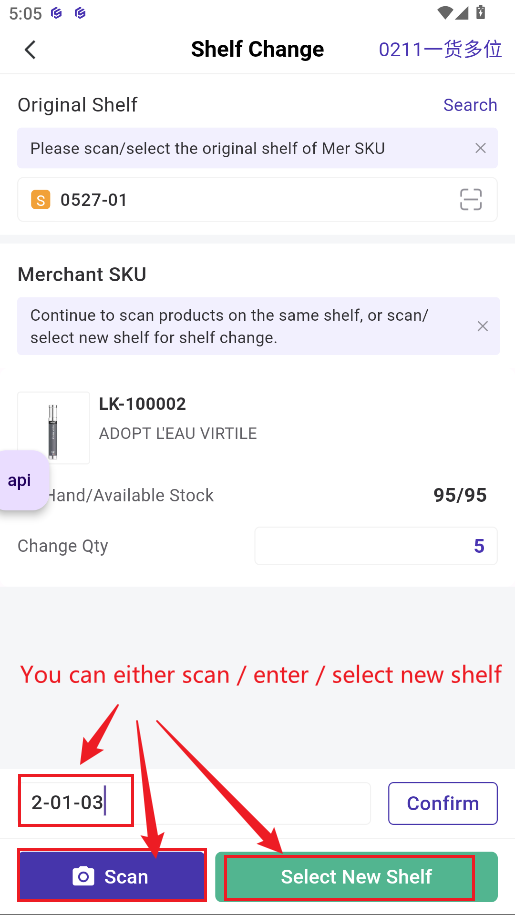Screen dimensions: 515x915
Task: Tap the ADOPT L'EAU VIRTILE product name
Action: 178,434
